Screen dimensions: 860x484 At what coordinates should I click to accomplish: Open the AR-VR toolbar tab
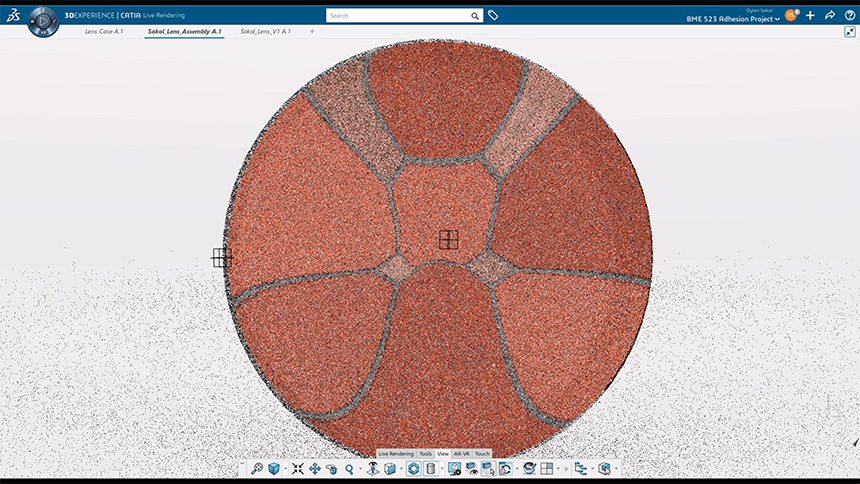click(x=461, y=453)
